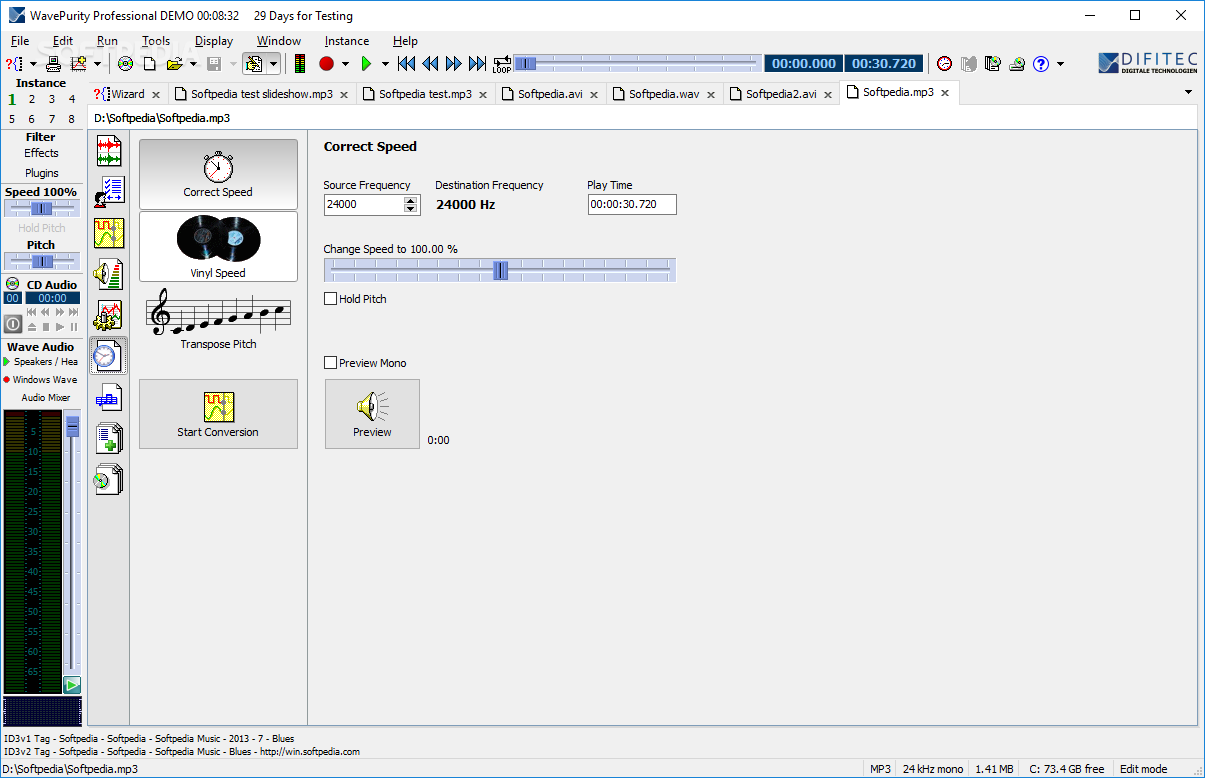Expand the help icon dropdown arrow
The width and height of the screenshot is (1205, 778).
(x=1060, y=64)
